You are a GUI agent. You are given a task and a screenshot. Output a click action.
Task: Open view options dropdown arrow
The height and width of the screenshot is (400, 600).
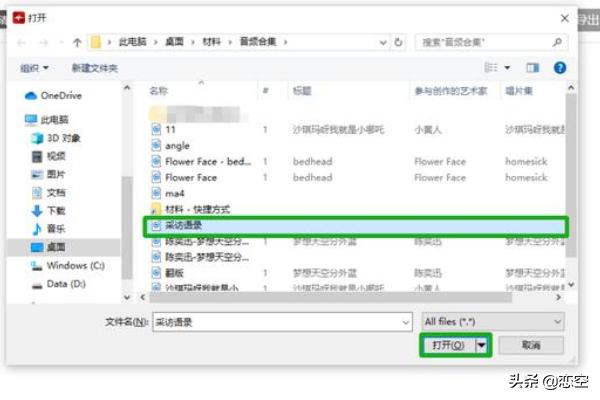[x=507, y=68]
